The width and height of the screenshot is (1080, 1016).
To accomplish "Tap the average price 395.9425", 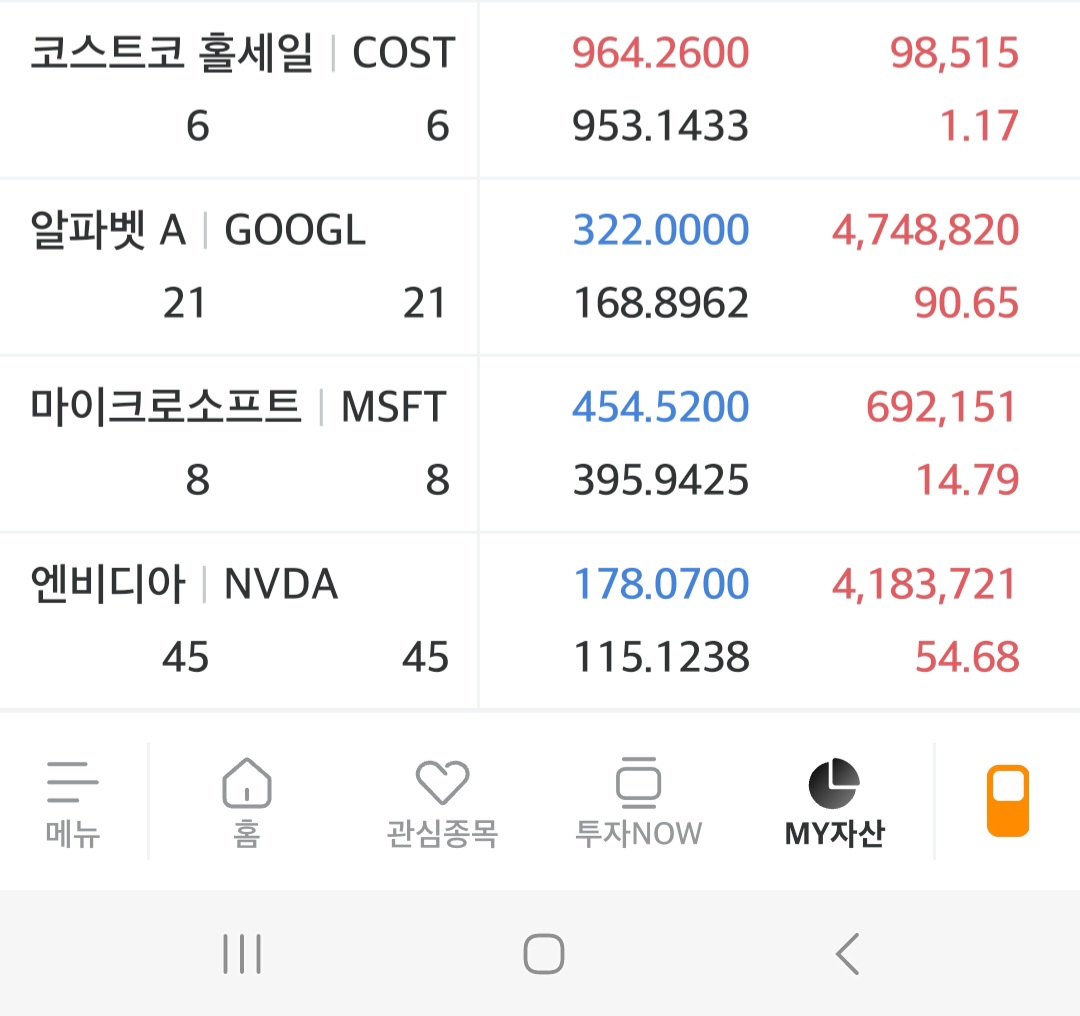I will click(x=661, y=480).
